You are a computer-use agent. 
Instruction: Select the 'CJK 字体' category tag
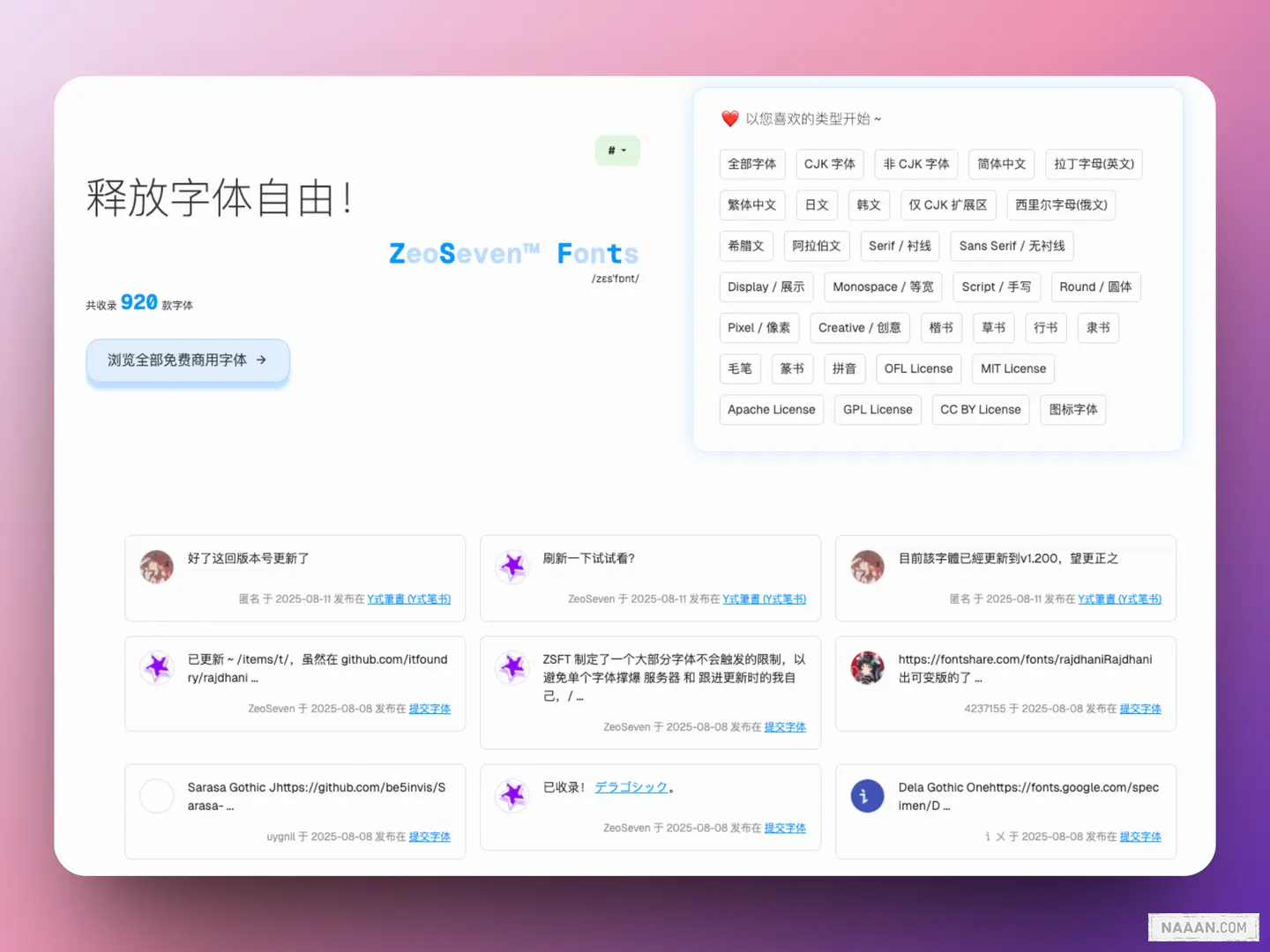pos(829,164)
